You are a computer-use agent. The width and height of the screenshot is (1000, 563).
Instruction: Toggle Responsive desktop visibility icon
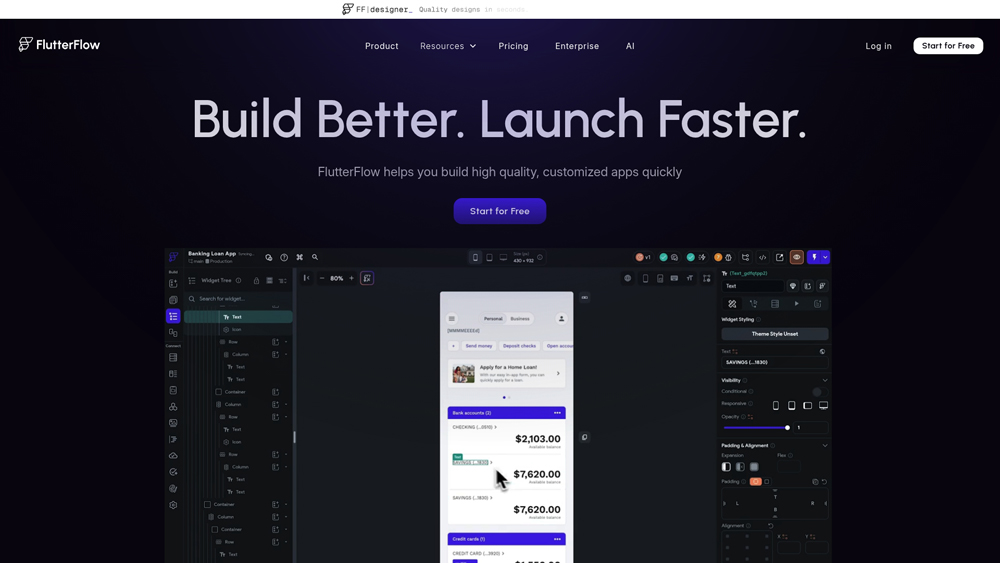coord(823,406)
